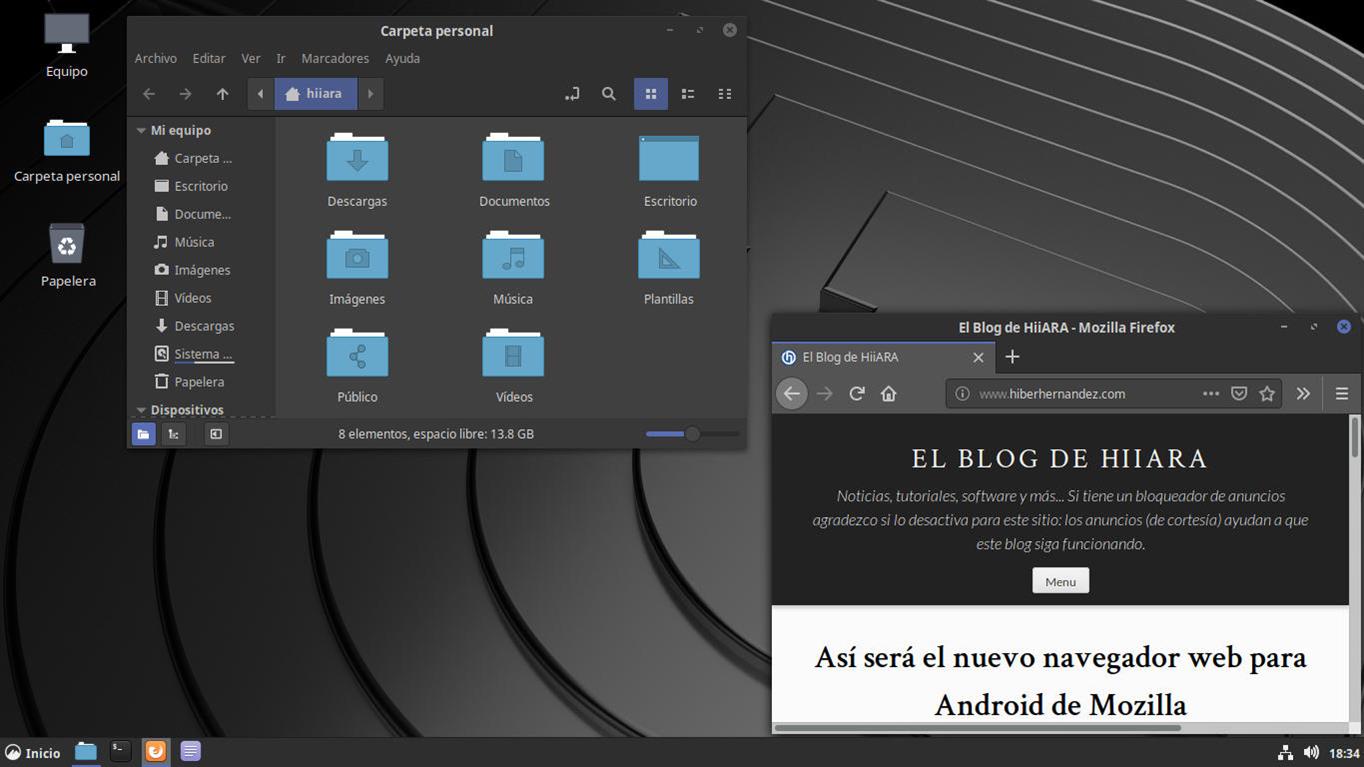Image resolution: width=1364 pixels, height=767 pixels.
Task: Collapse the Dispositivos section
Action: 141,410
